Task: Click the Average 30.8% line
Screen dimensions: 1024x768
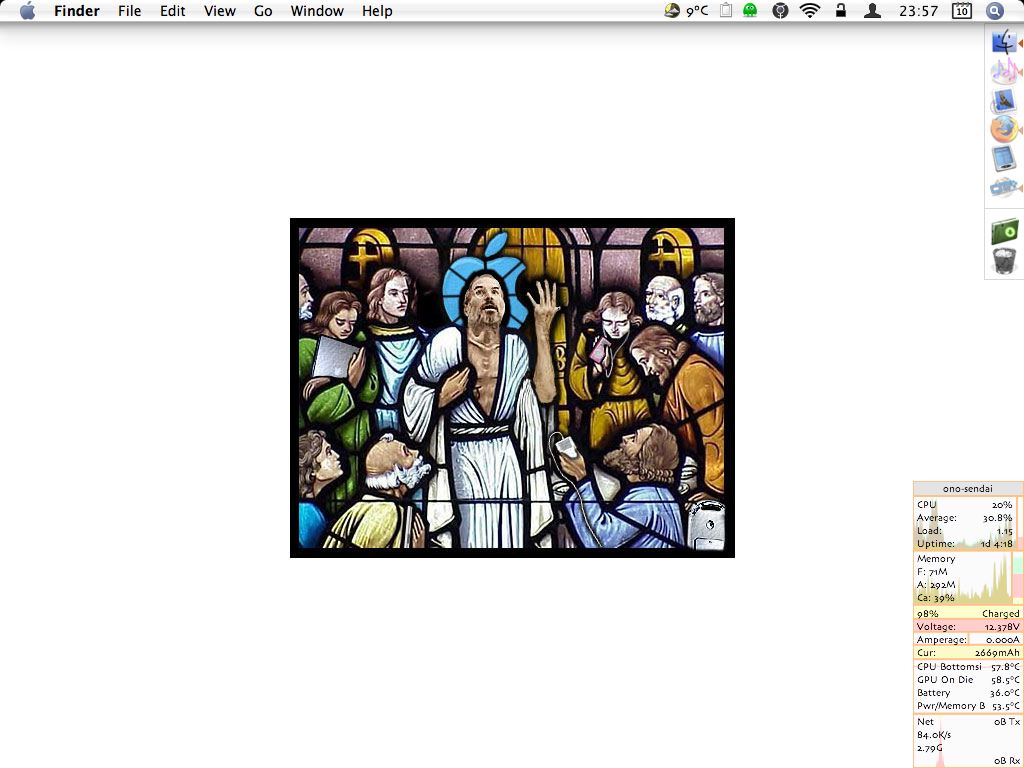Action: click(x=965, y=518)
